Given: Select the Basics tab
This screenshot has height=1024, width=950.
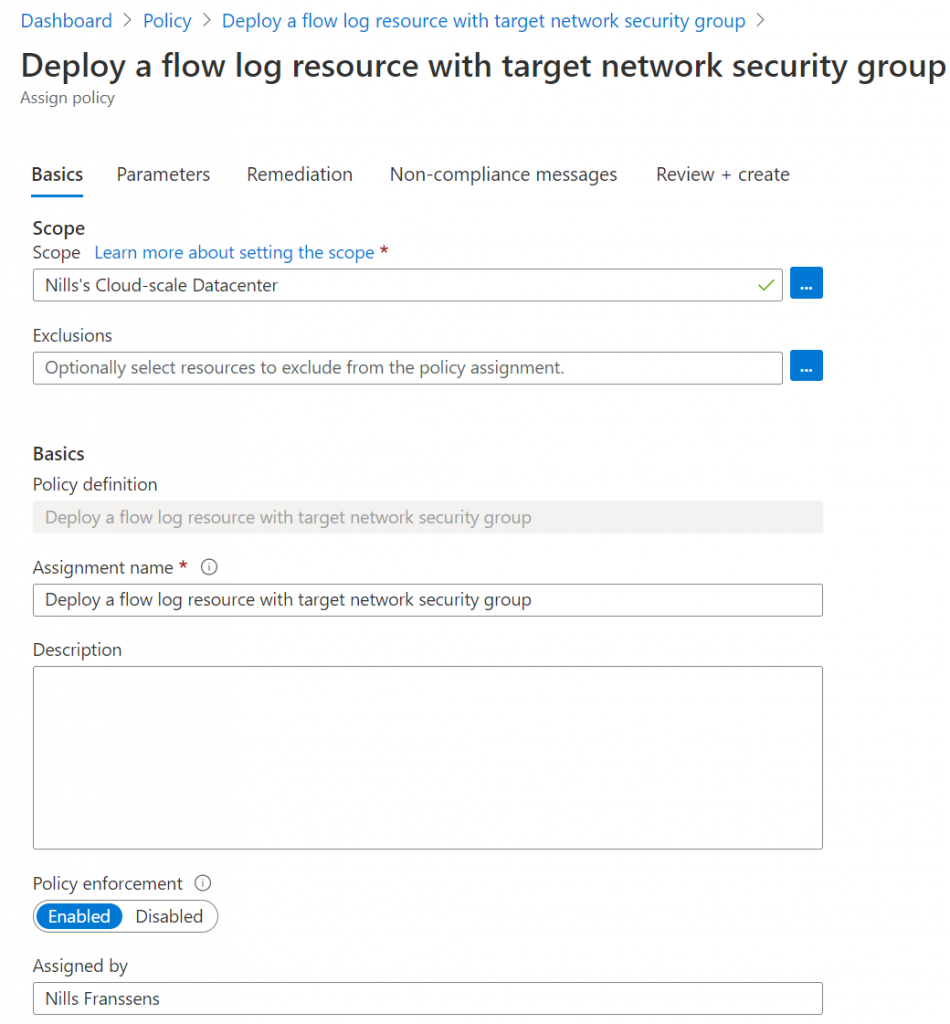Looking at the screenshot, I should [57, 174].
